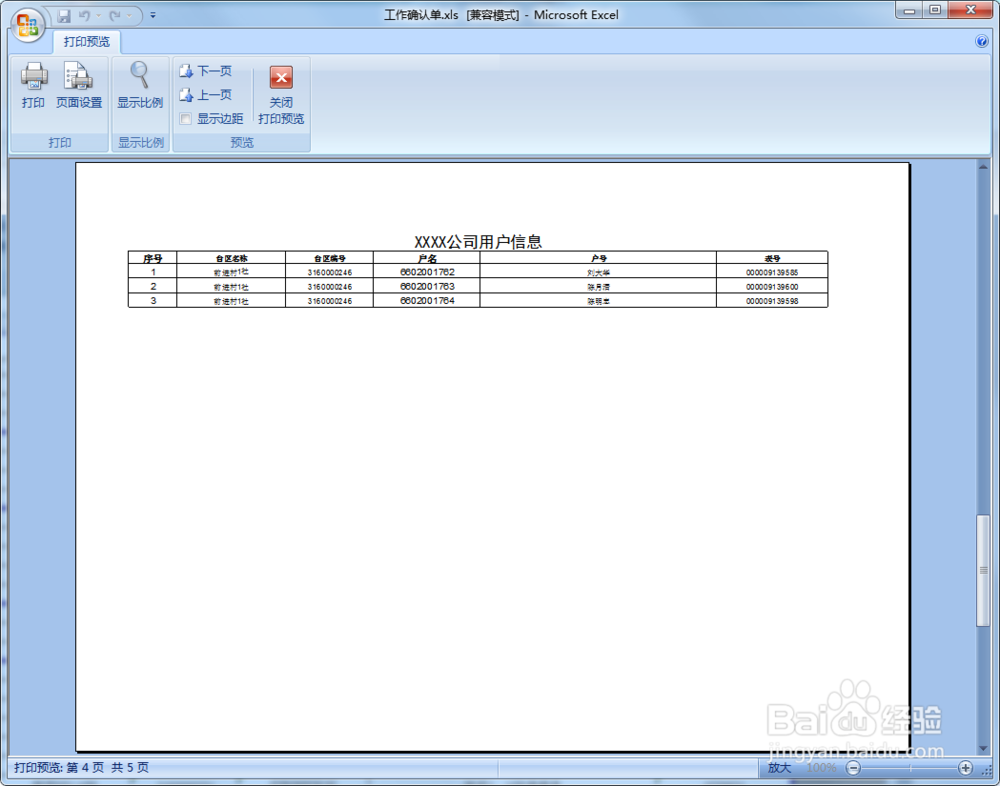Click the 100% zoom level text

point(821,768)
